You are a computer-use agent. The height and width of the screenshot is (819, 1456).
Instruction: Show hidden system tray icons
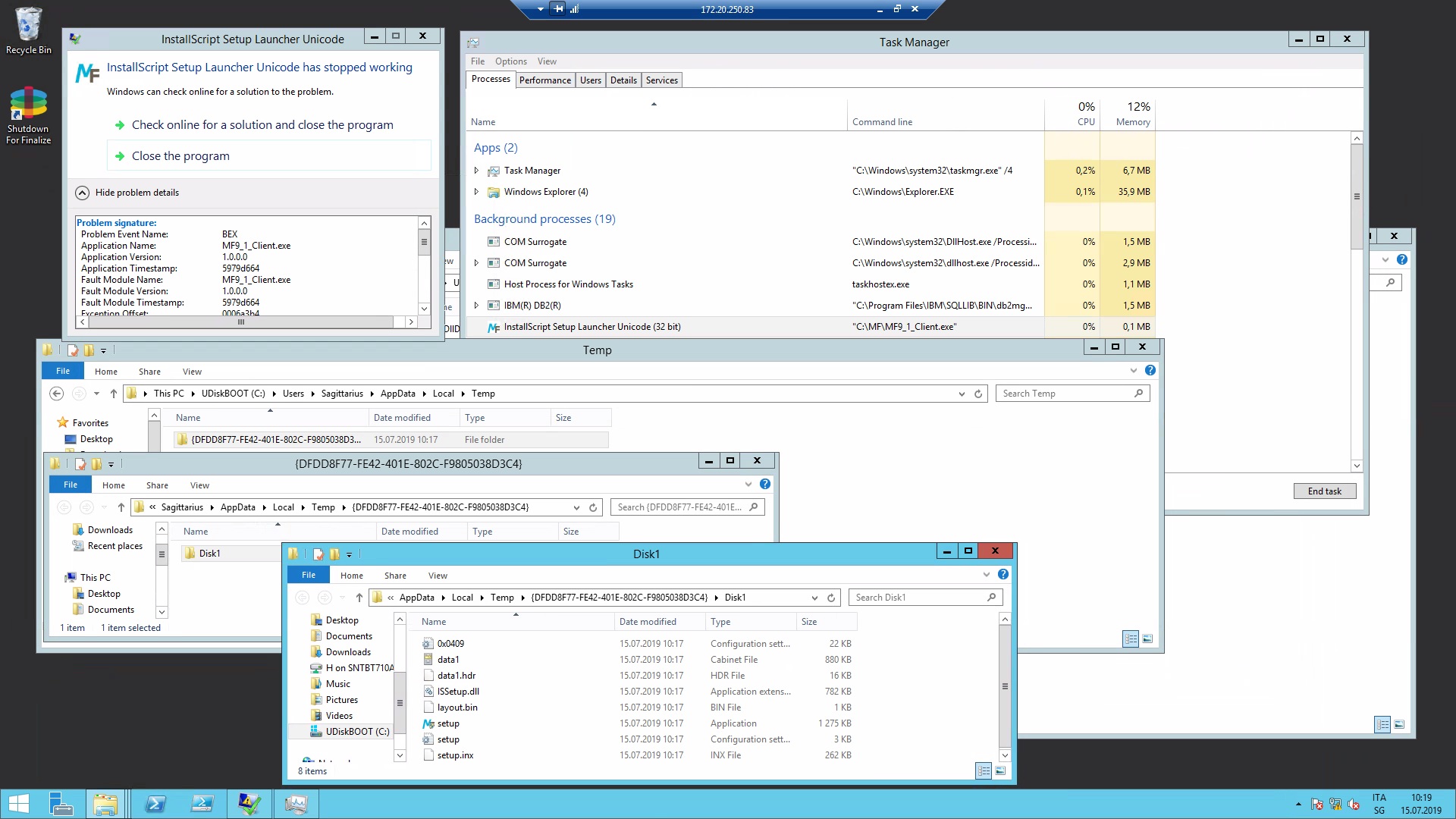tap(1298, 804)
